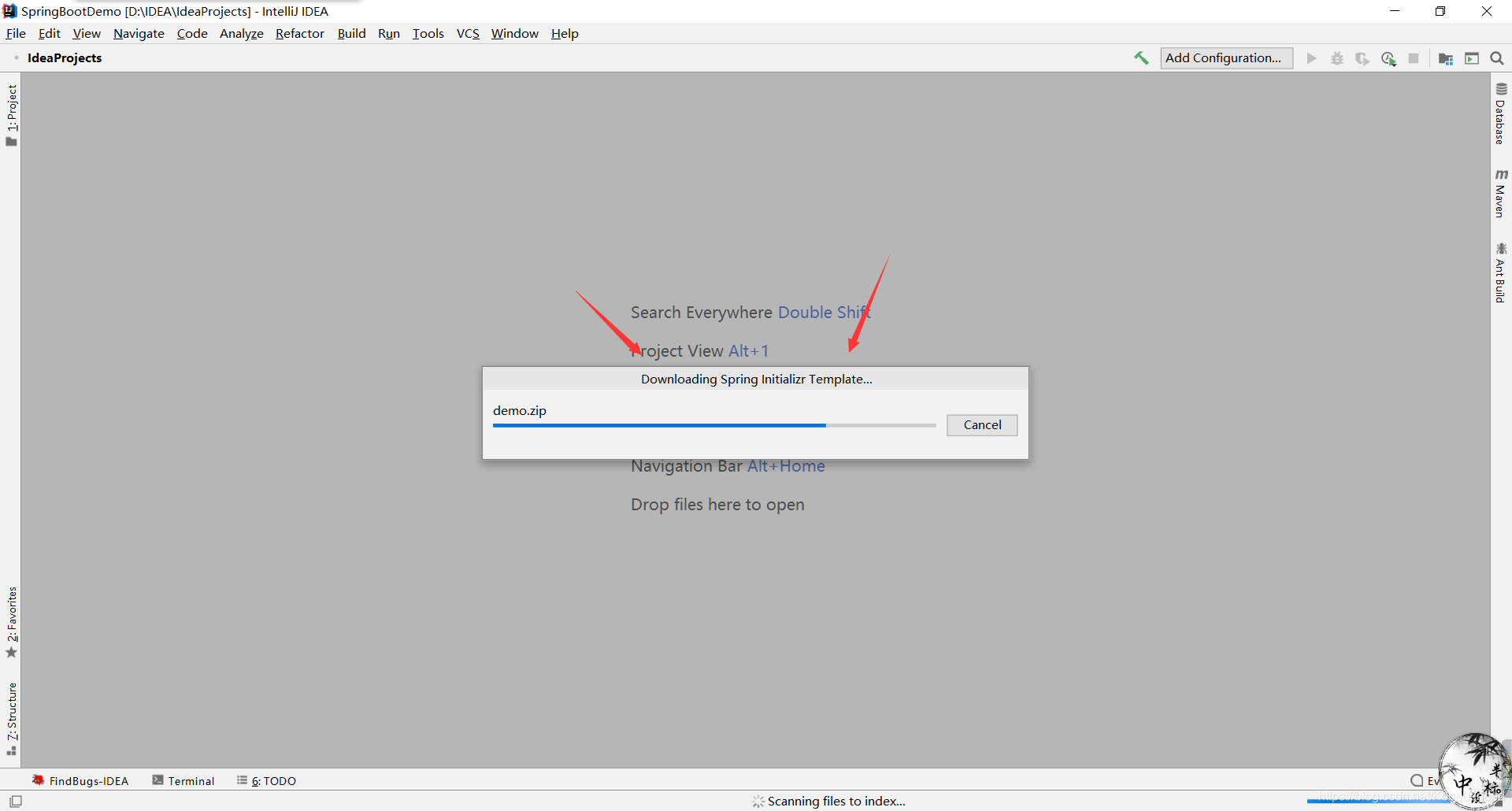Cancel the Spring Initializr download
Viewport: 1512px width, 811px height.
(982, 425)
